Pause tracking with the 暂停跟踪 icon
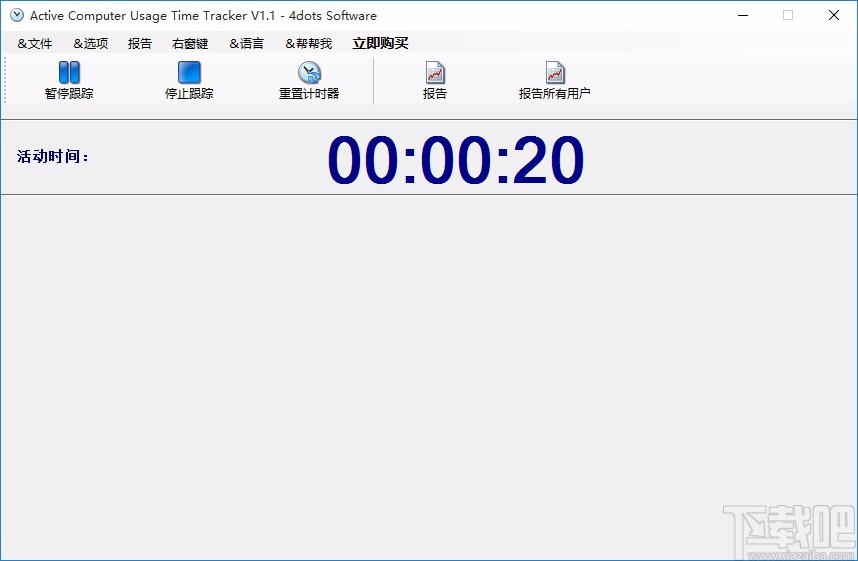Screen dimensions: 858x561 [x=69, y=80]
